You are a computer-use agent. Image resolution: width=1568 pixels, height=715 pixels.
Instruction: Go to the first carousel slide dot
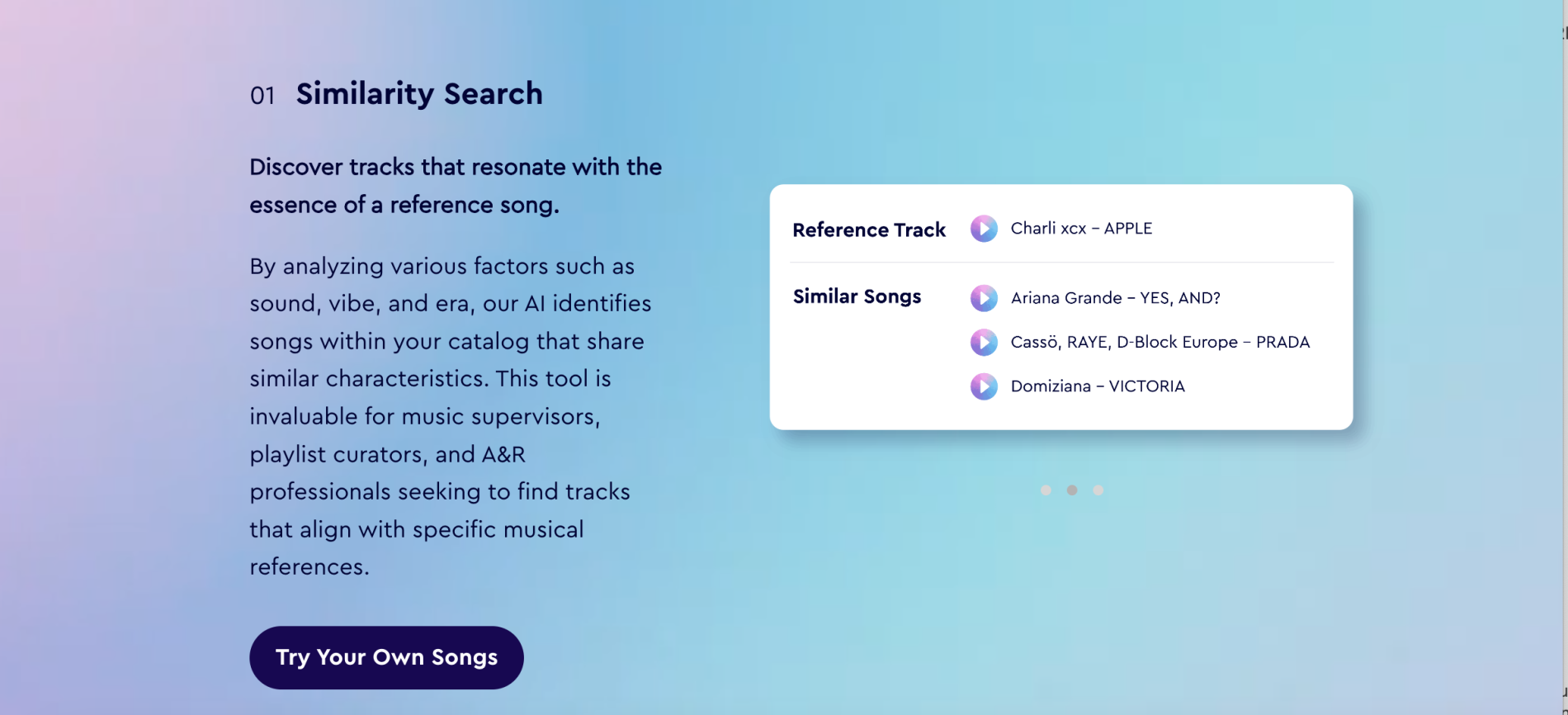pos(1046,490)
